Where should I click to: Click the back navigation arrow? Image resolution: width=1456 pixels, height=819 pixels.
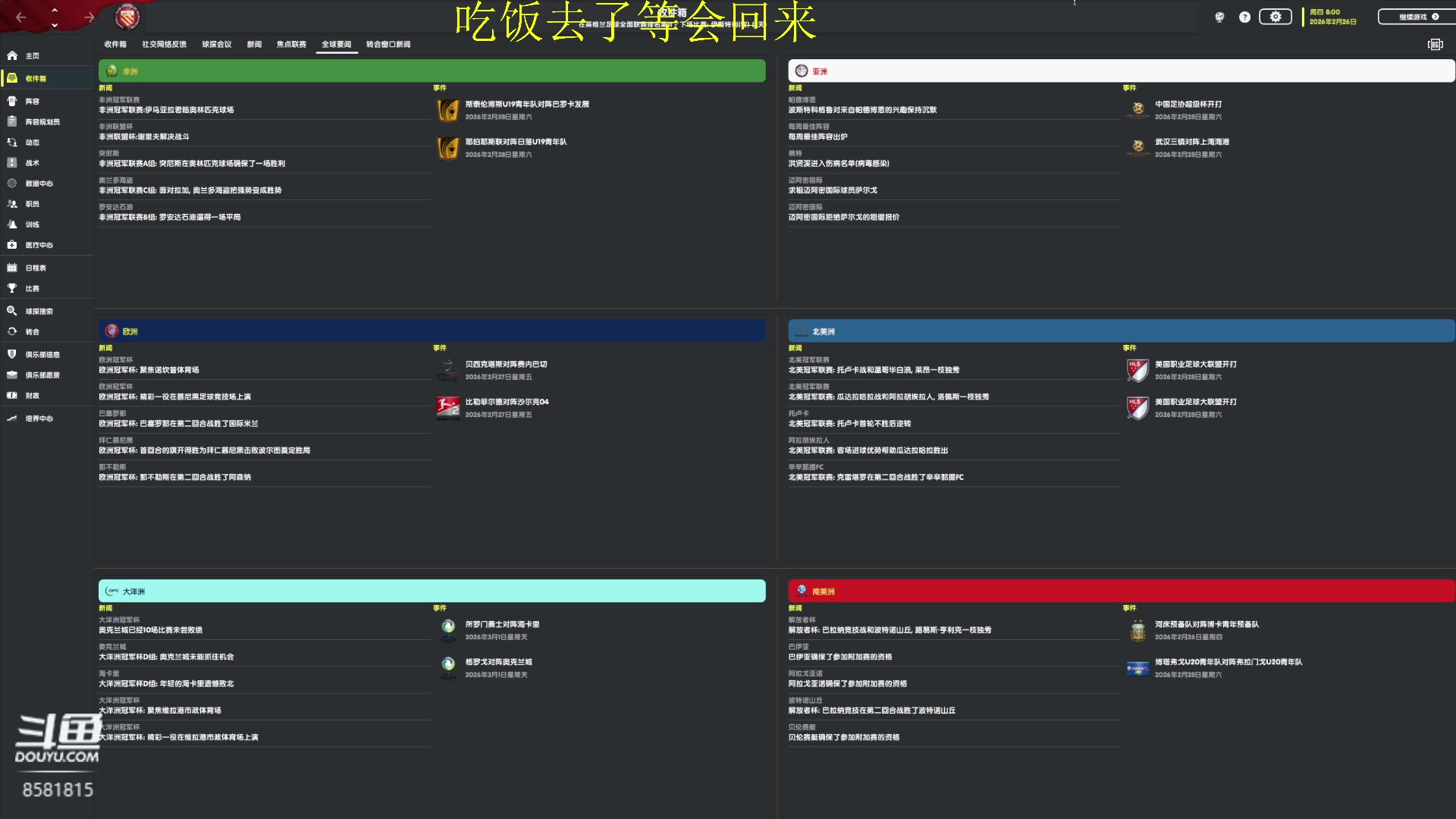point(20,17)
